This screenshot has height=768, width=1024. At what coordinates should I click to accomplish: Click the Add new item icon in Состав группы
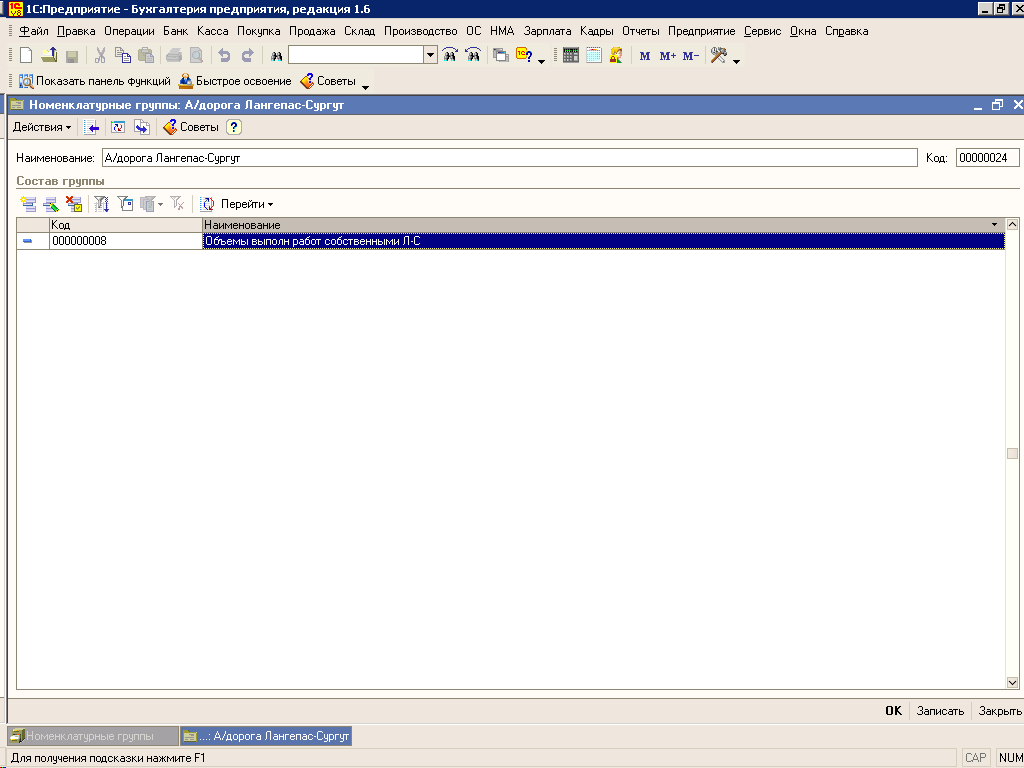point(28,204)
